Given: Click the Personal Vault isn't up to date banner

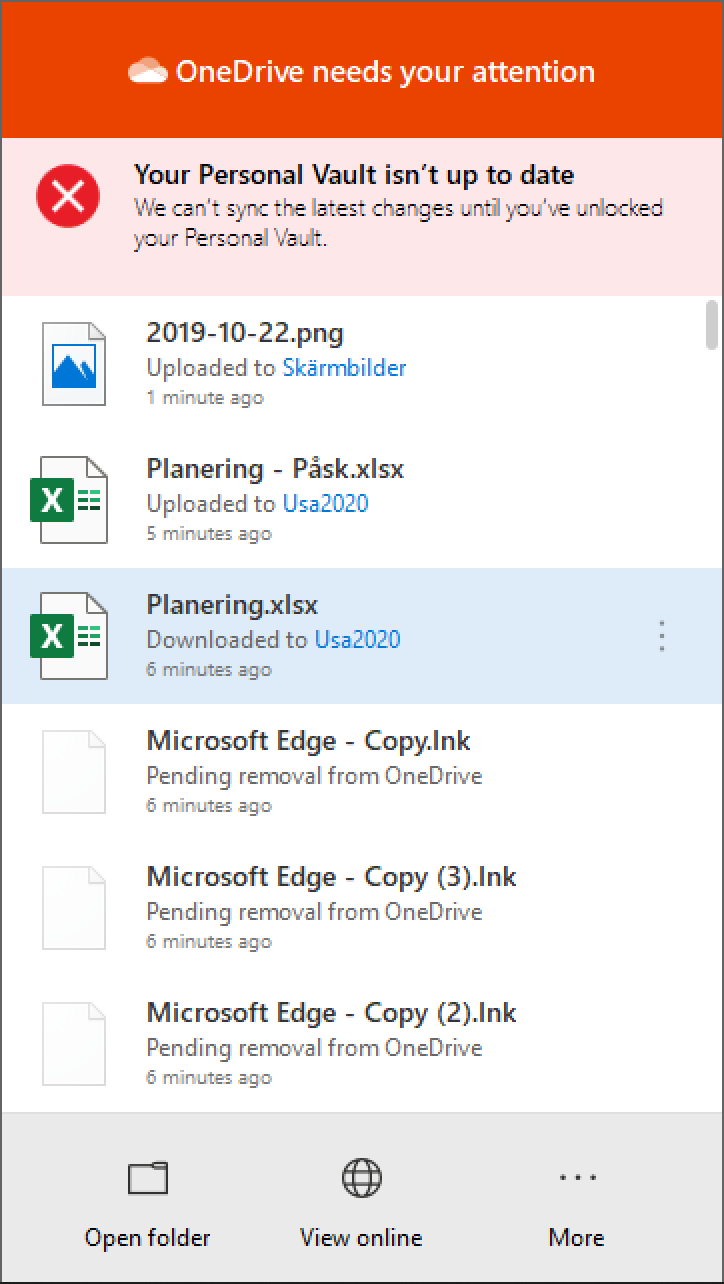Looking at the screenshot, I should click(x=398, y=206).
